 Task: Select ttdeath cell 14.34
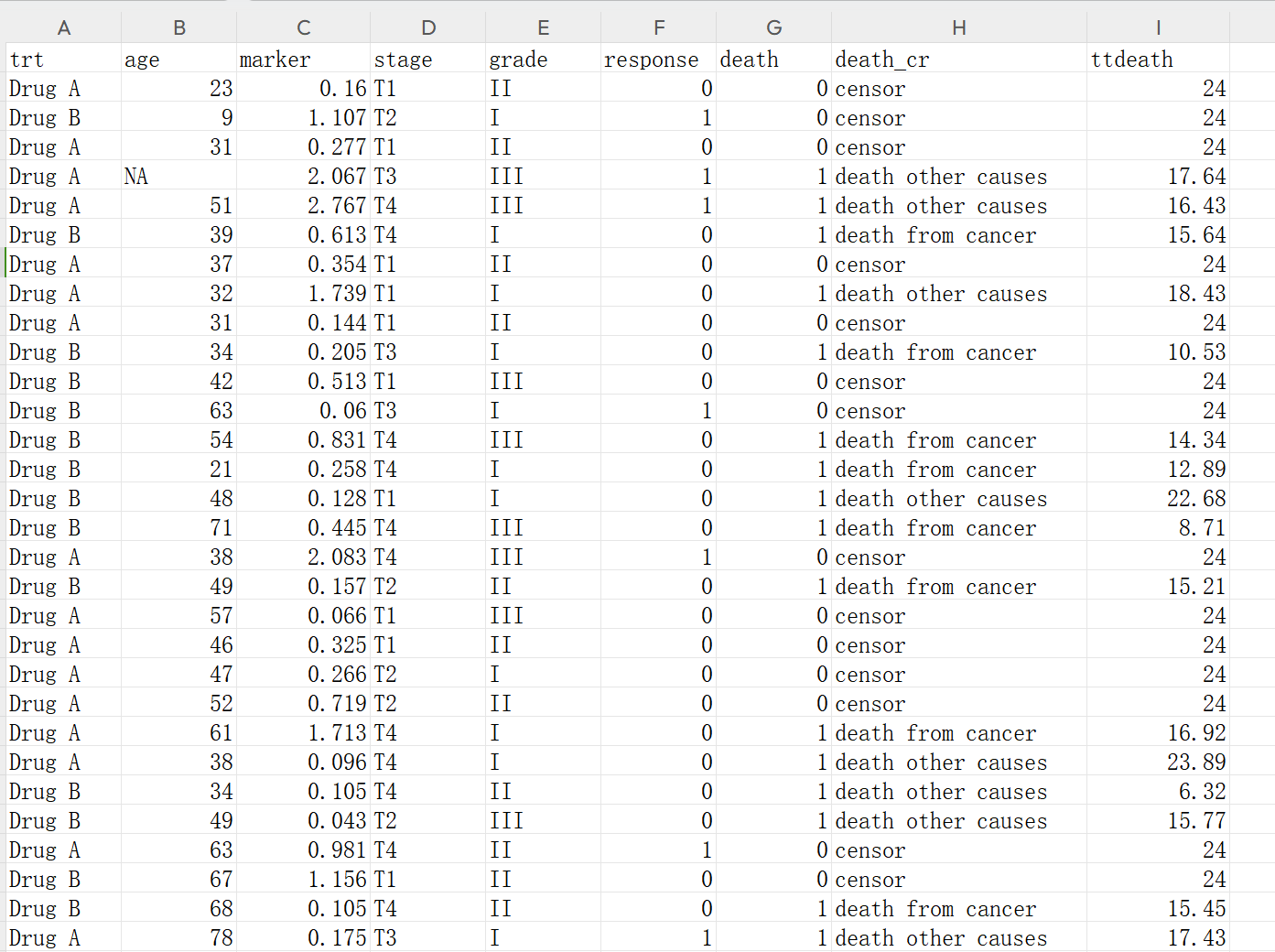click(x=1158, y=439)
